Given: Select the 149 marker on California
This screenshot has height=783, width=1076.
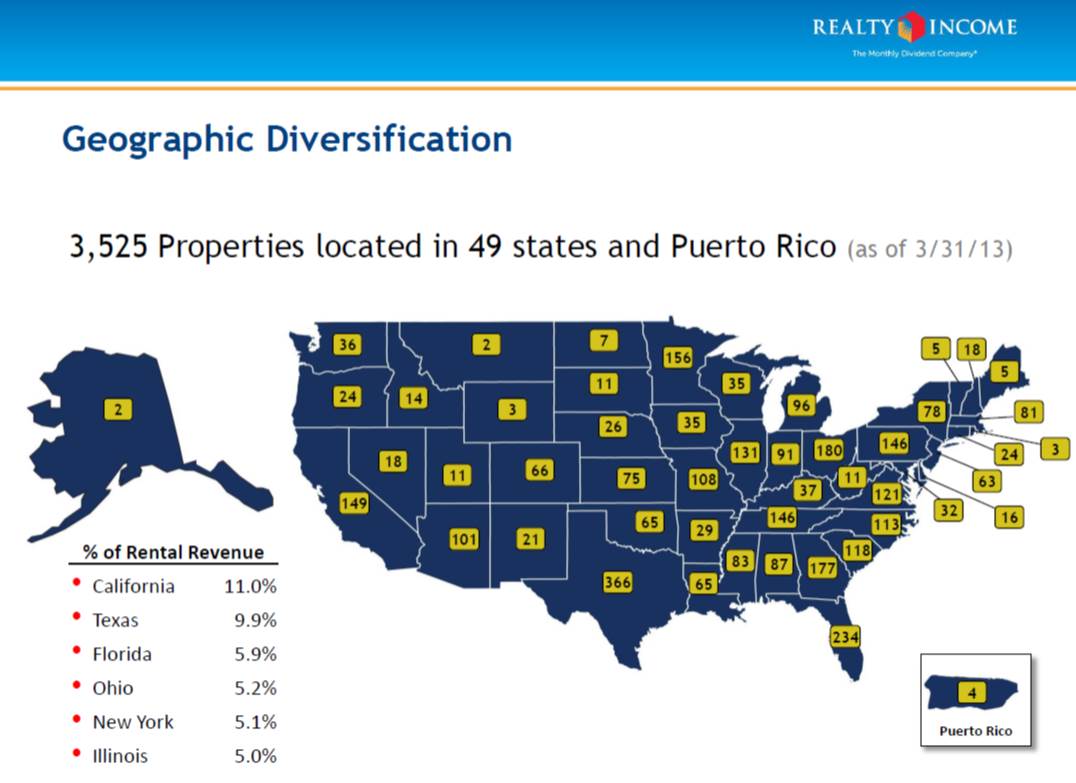Looking at the screenshot, I should tap(354, 503).
